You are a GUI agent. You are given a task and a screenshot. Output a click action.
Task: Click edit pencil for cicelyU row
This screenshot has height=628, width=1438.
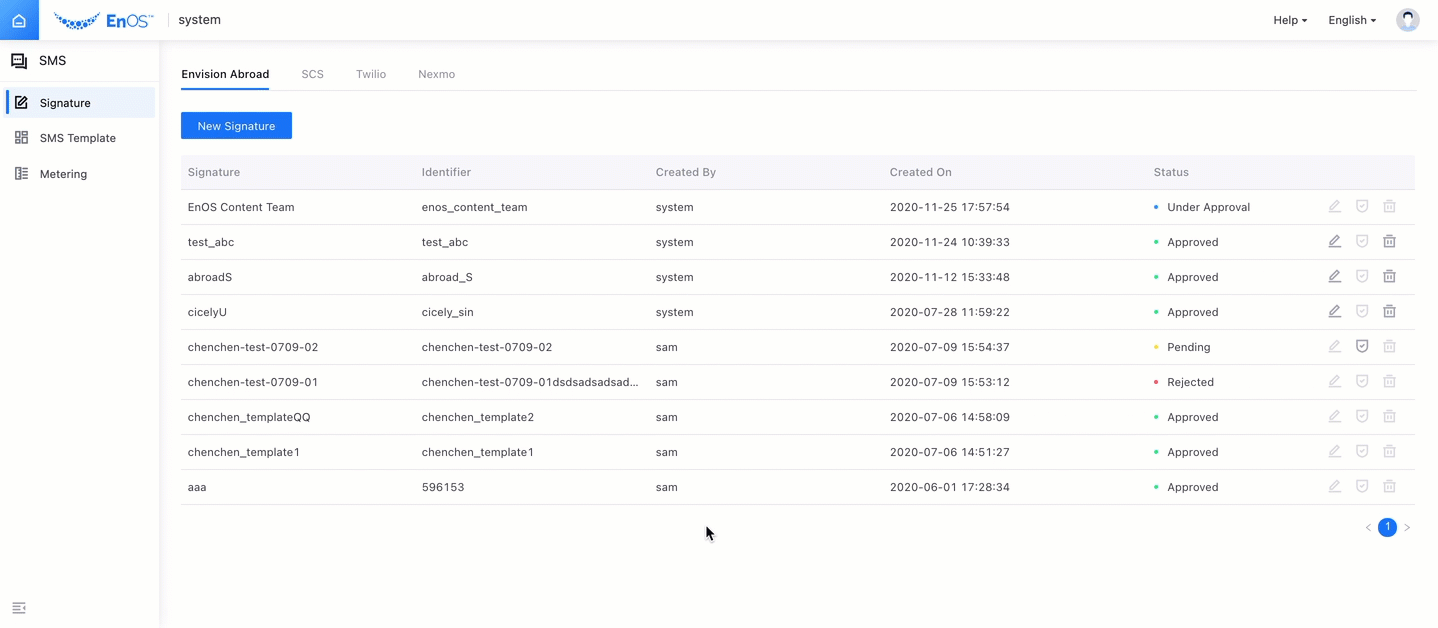coord(1334,312)
